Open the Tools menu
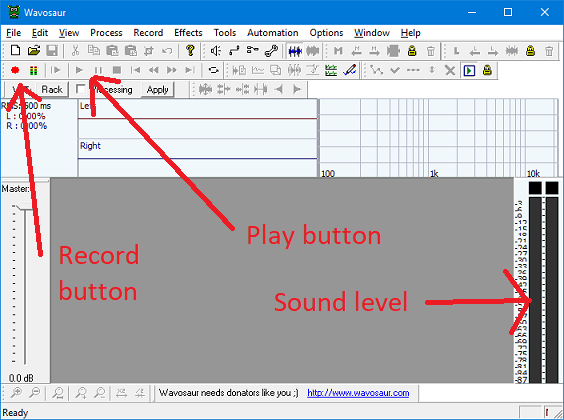 click(x=225, y=33)
